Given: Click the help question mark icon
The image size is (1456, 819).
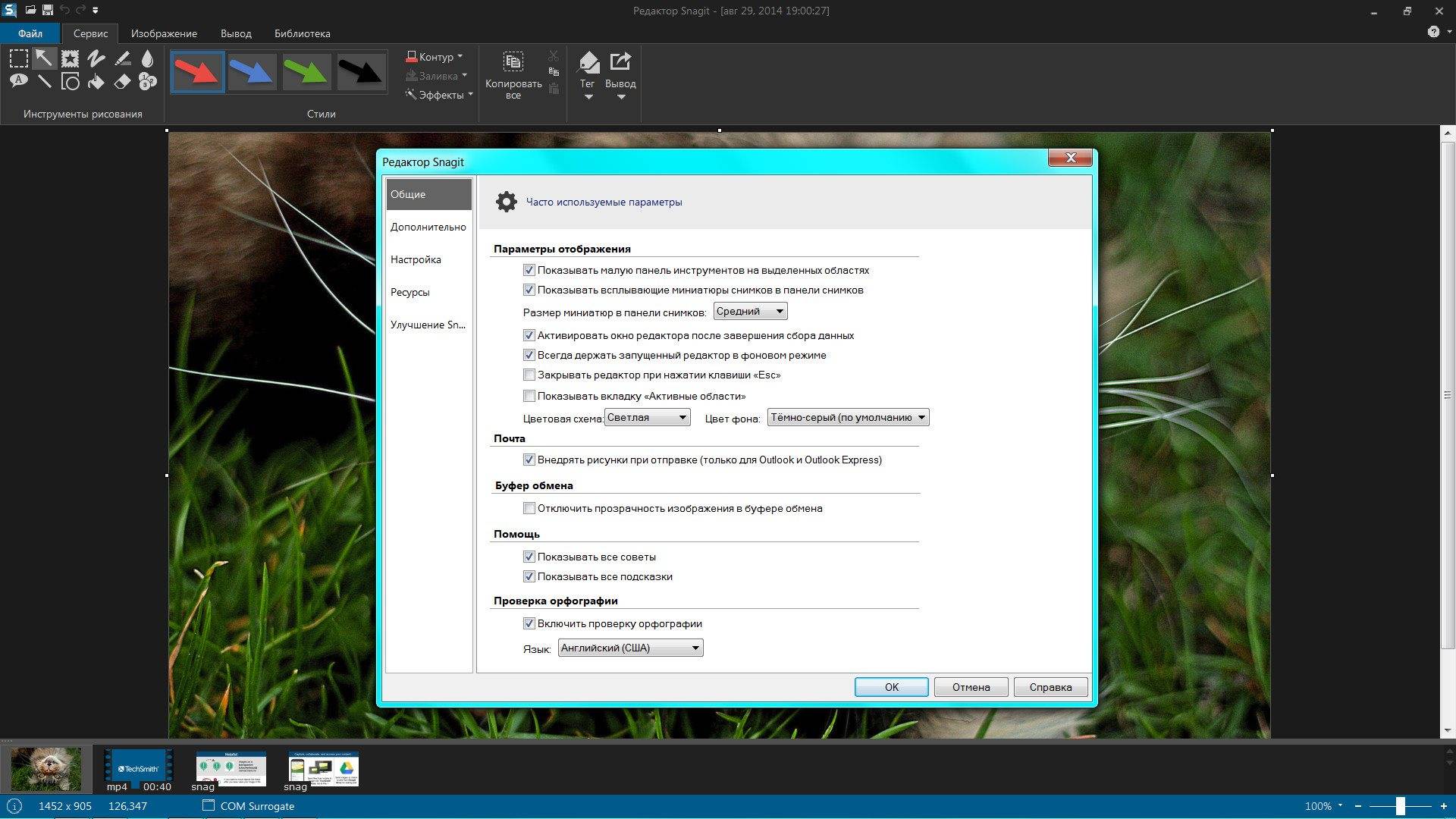Looking at the screenshot, I should click(x=1433, y=32).
